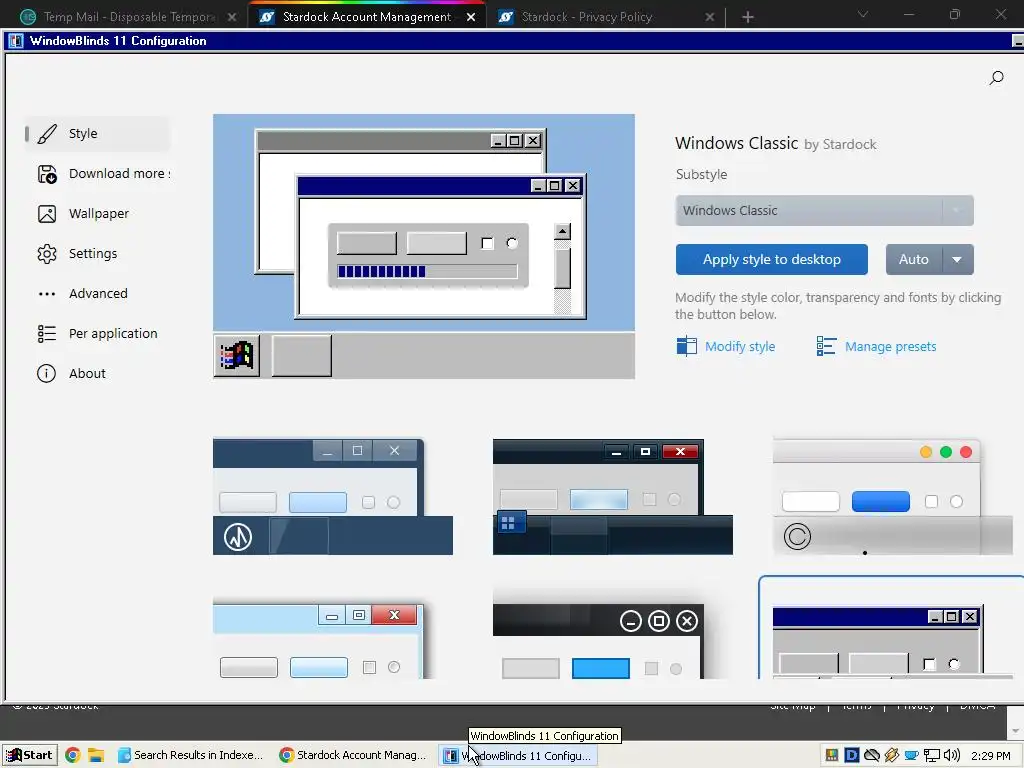Select the light blue Aero-like style thumbnail
The width and height of the screenshot is (1024, 768).
point(319,641)
